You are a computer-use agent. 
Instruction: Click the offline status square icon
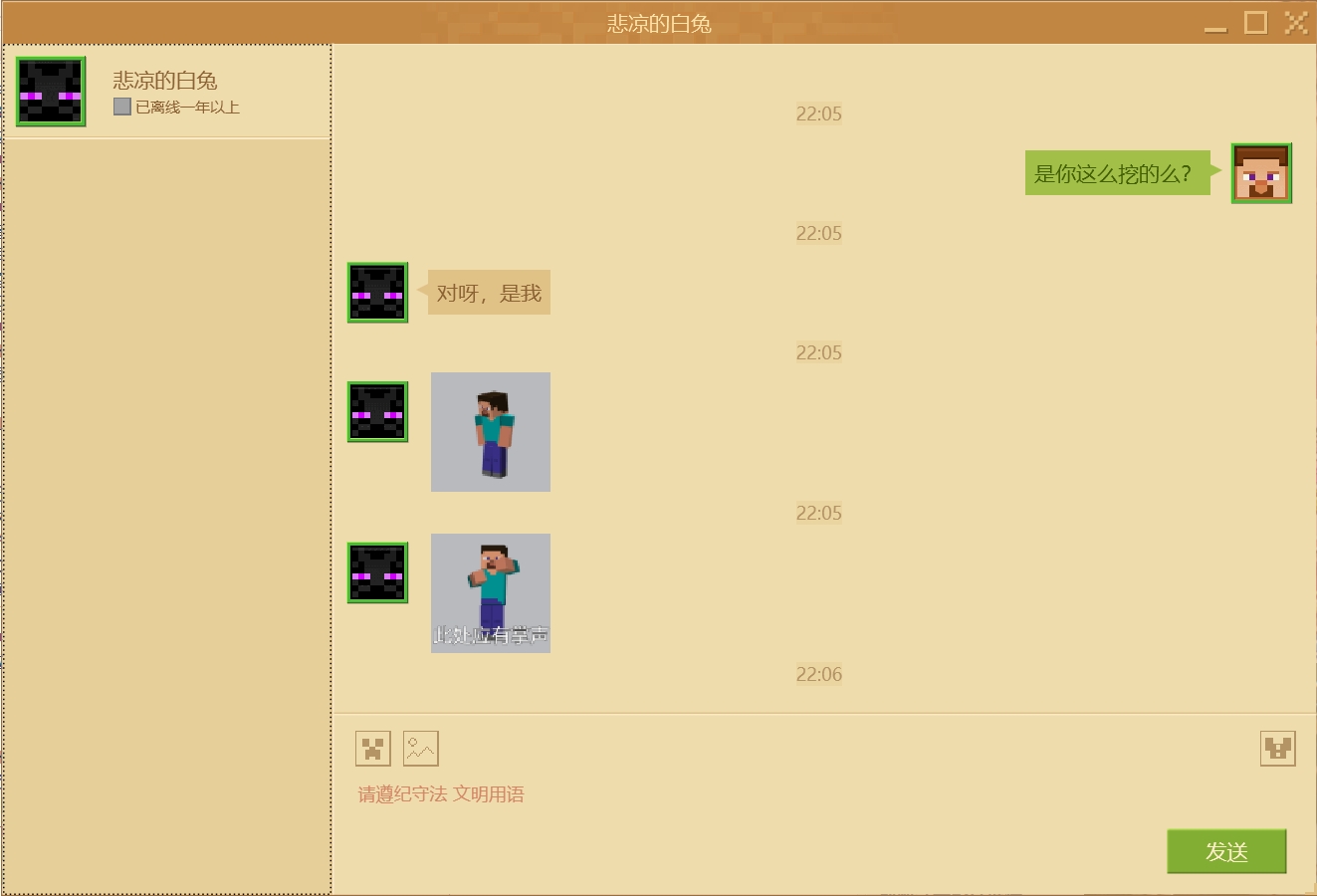coord(122,107)
